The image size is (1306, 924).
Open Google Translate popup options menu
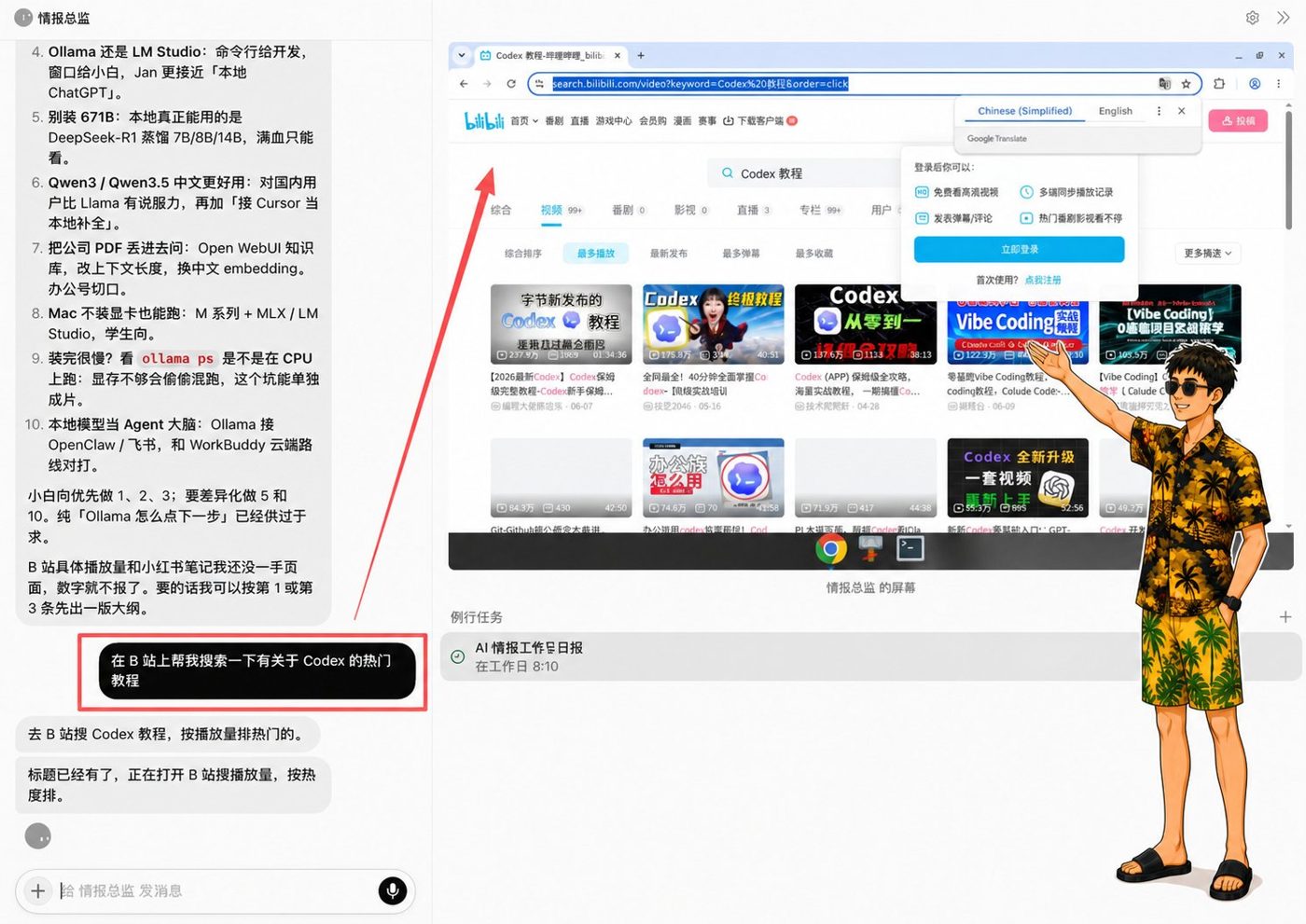click(1160, 111)
